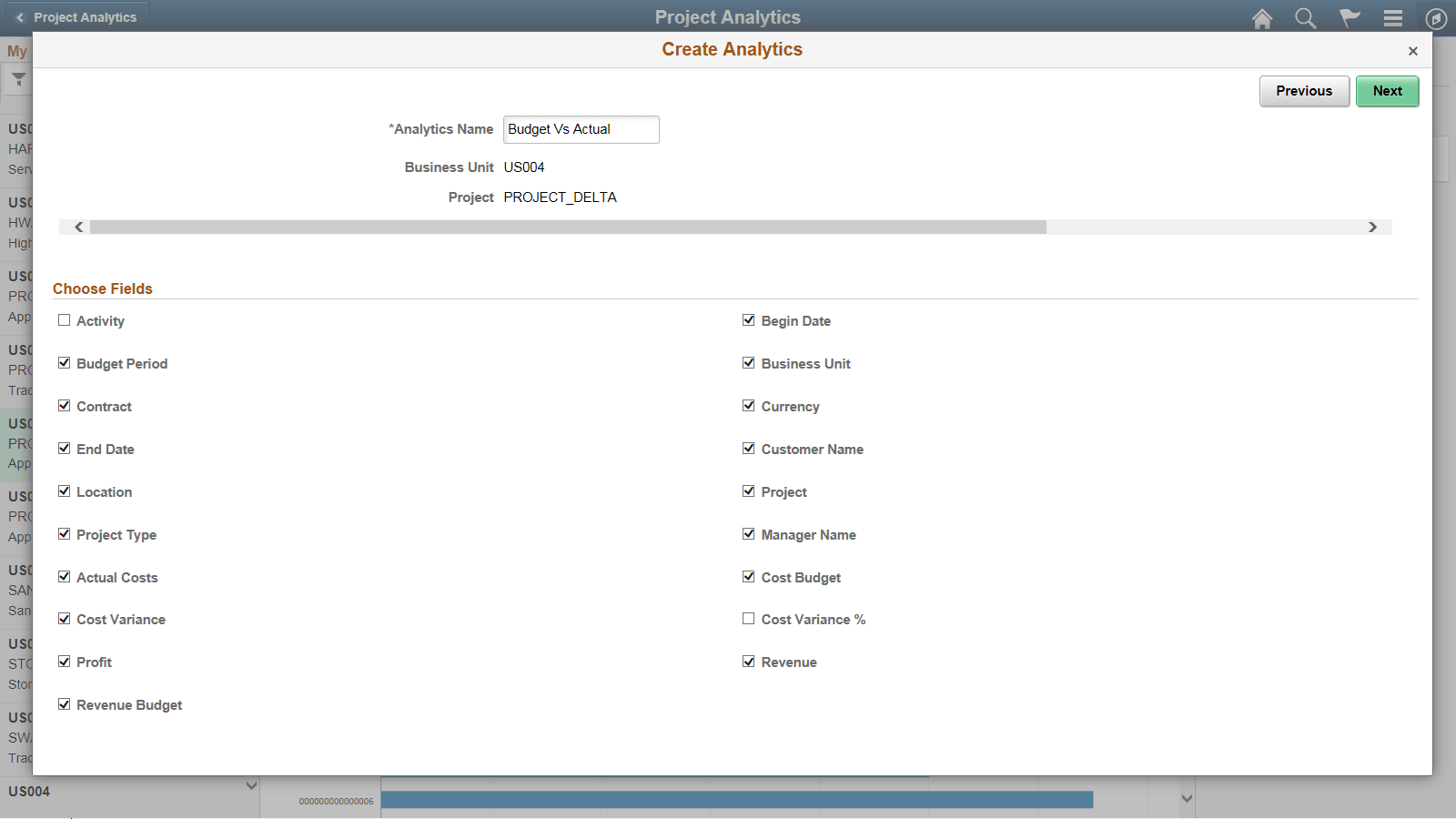
Task: Click the chevron near the bottom right panel
Action: click(1185, 796)
